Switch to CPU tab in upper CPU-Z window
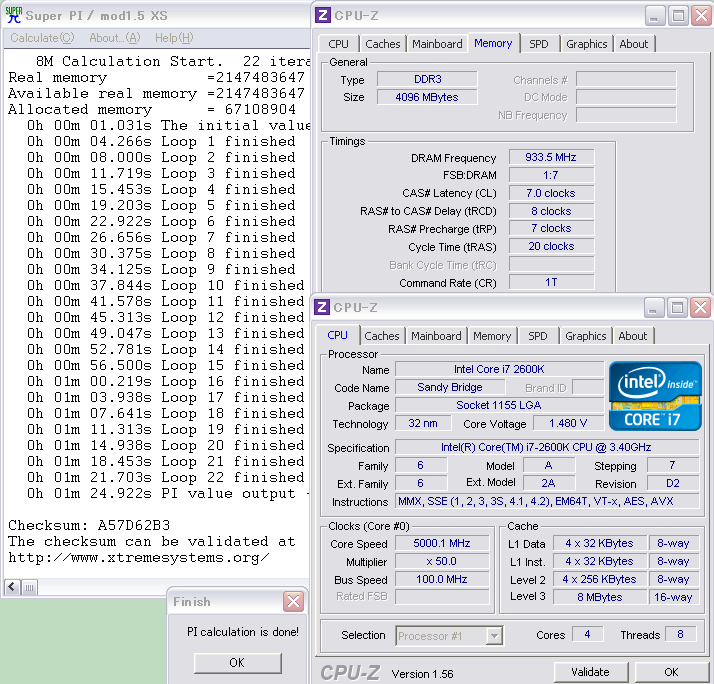 click(x=338, y=44)
